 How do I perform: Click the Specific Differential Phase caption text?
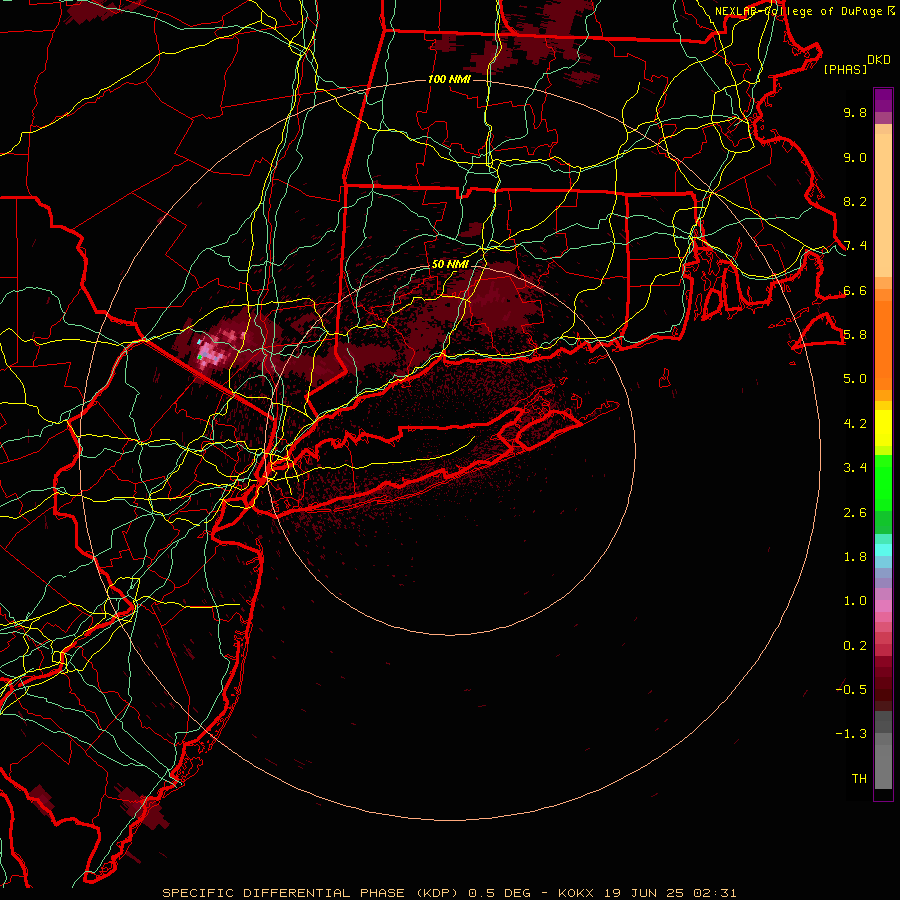449,893
